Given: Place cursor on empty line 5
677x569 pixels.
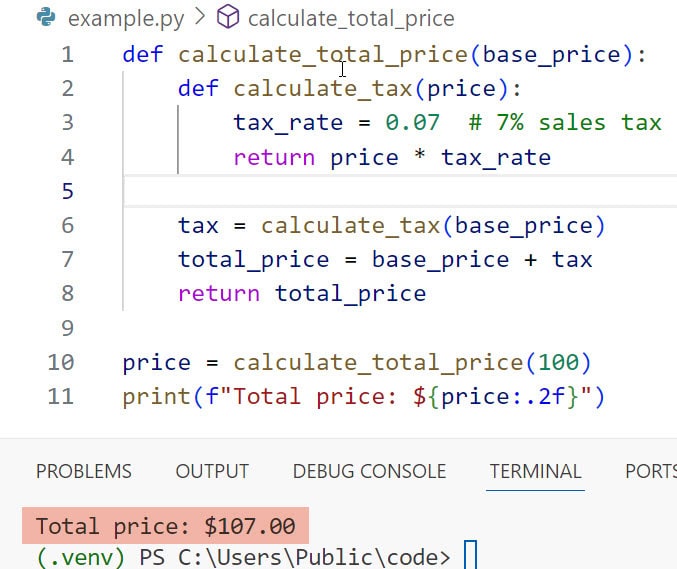Looking at the screenshot, I should coord(400,191).
